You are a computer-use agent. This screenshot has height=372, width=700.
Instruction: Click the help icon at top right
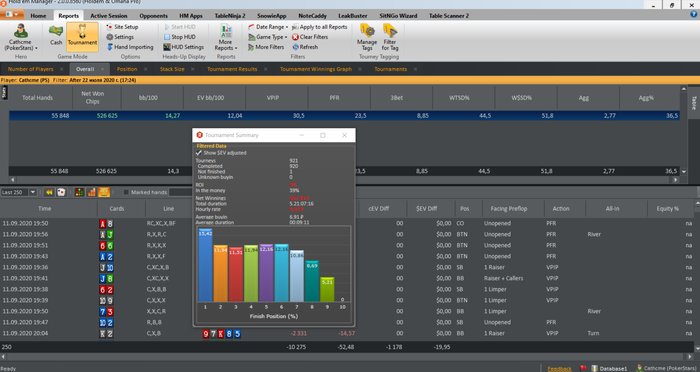[x=693, y=14]
